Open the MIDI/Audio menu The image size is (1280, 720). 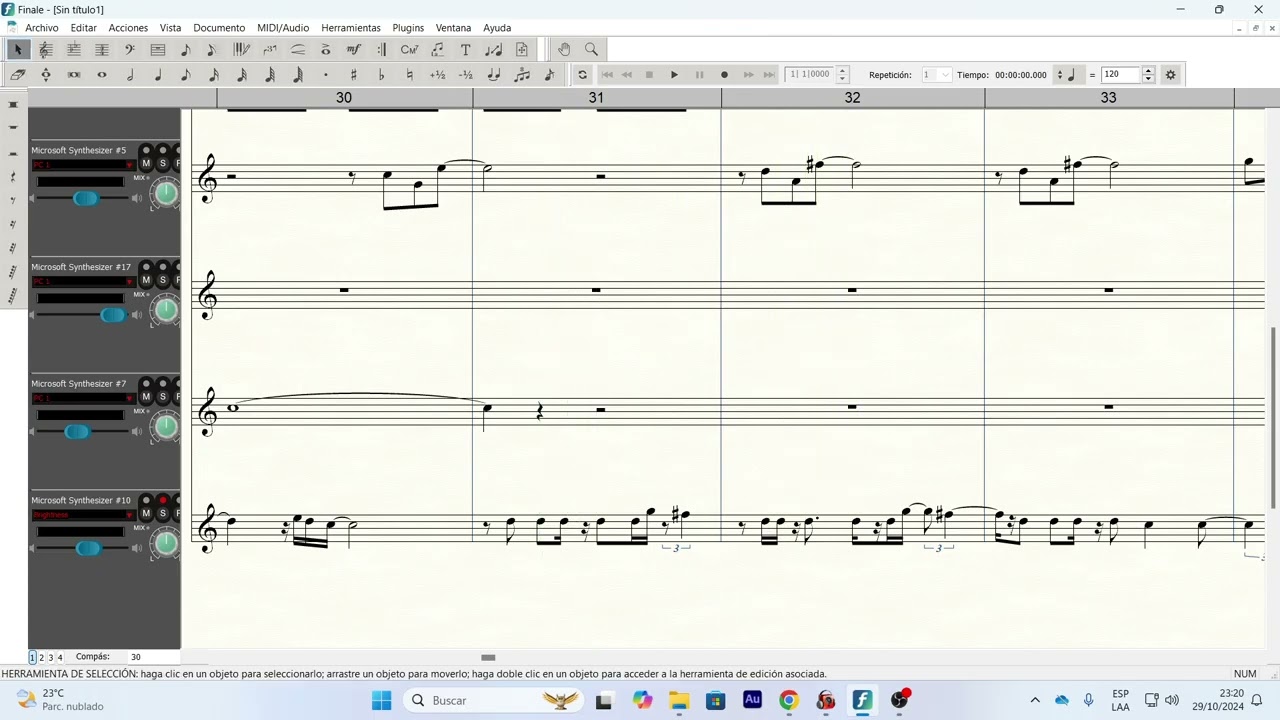pyautogui.click(x=283, y=28)
